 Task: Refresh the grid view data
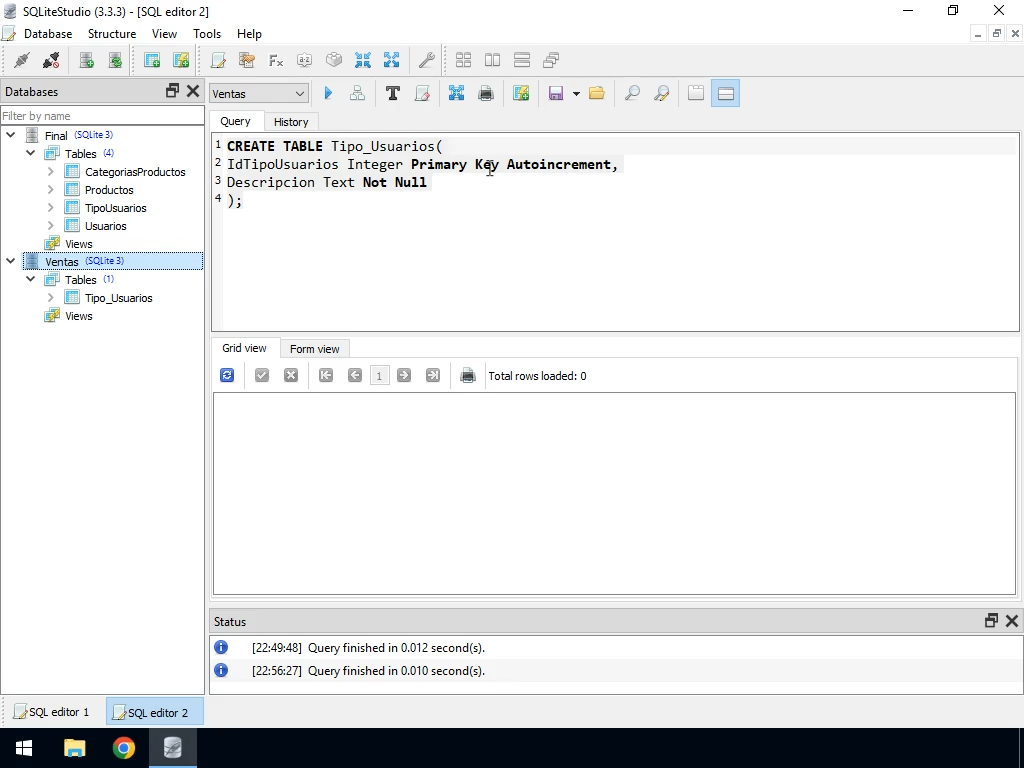pos(227,376)
